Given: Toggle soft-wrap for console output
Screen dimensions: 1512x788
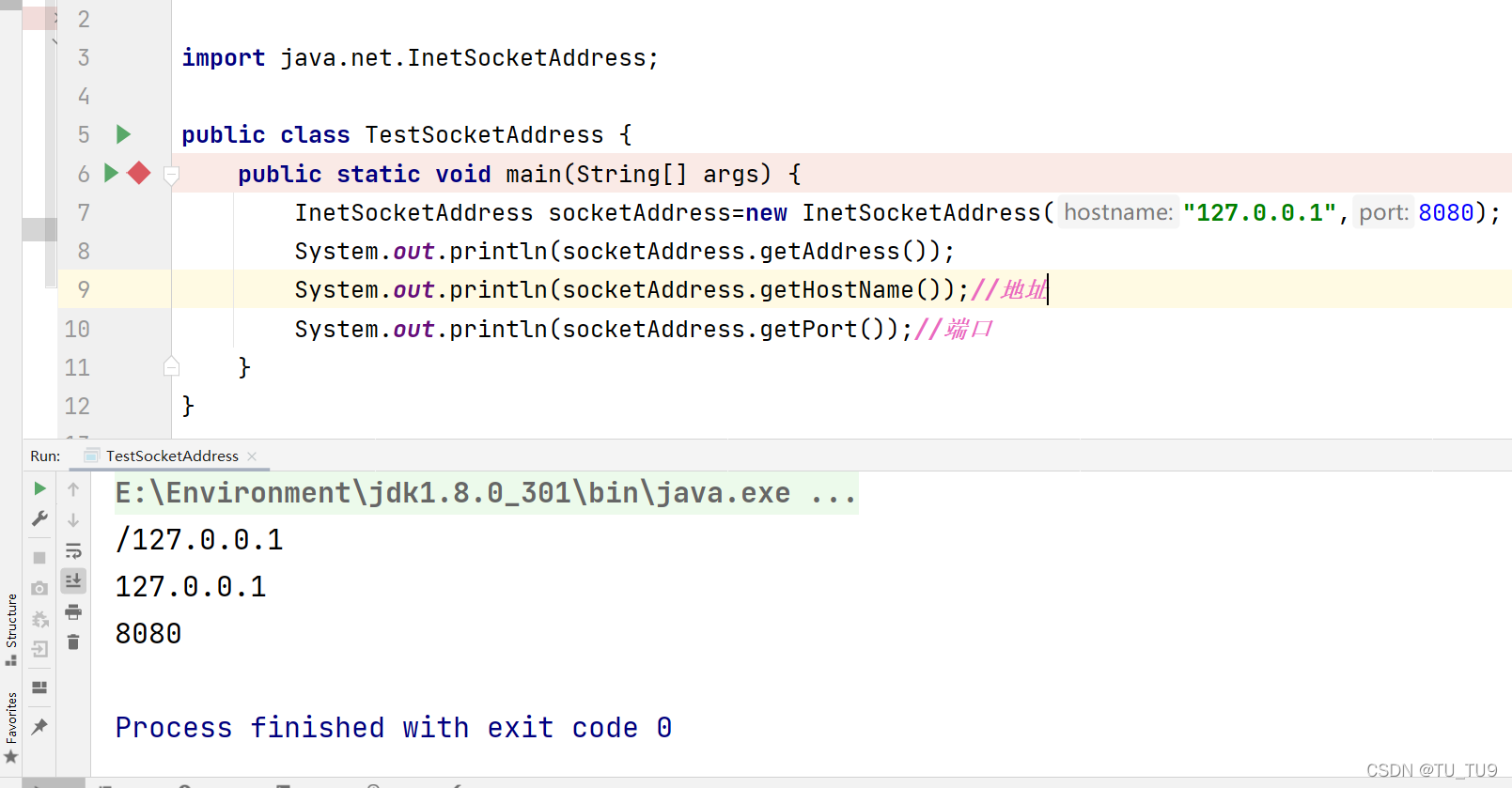Looking at the screenshot, I should pos(73,551).
